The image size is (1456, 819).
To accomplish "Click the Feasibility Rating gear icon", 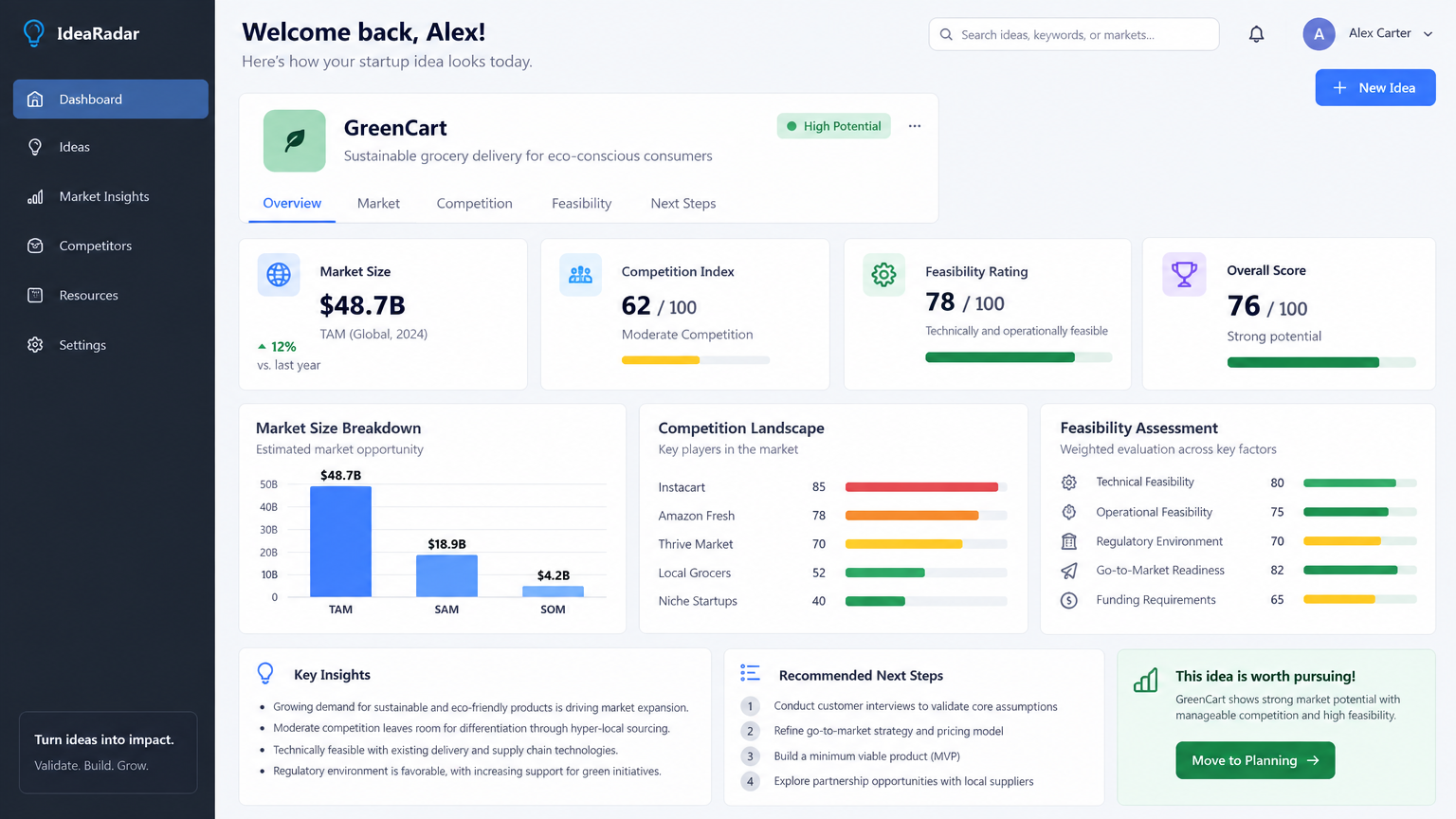I will coord(883,275).
